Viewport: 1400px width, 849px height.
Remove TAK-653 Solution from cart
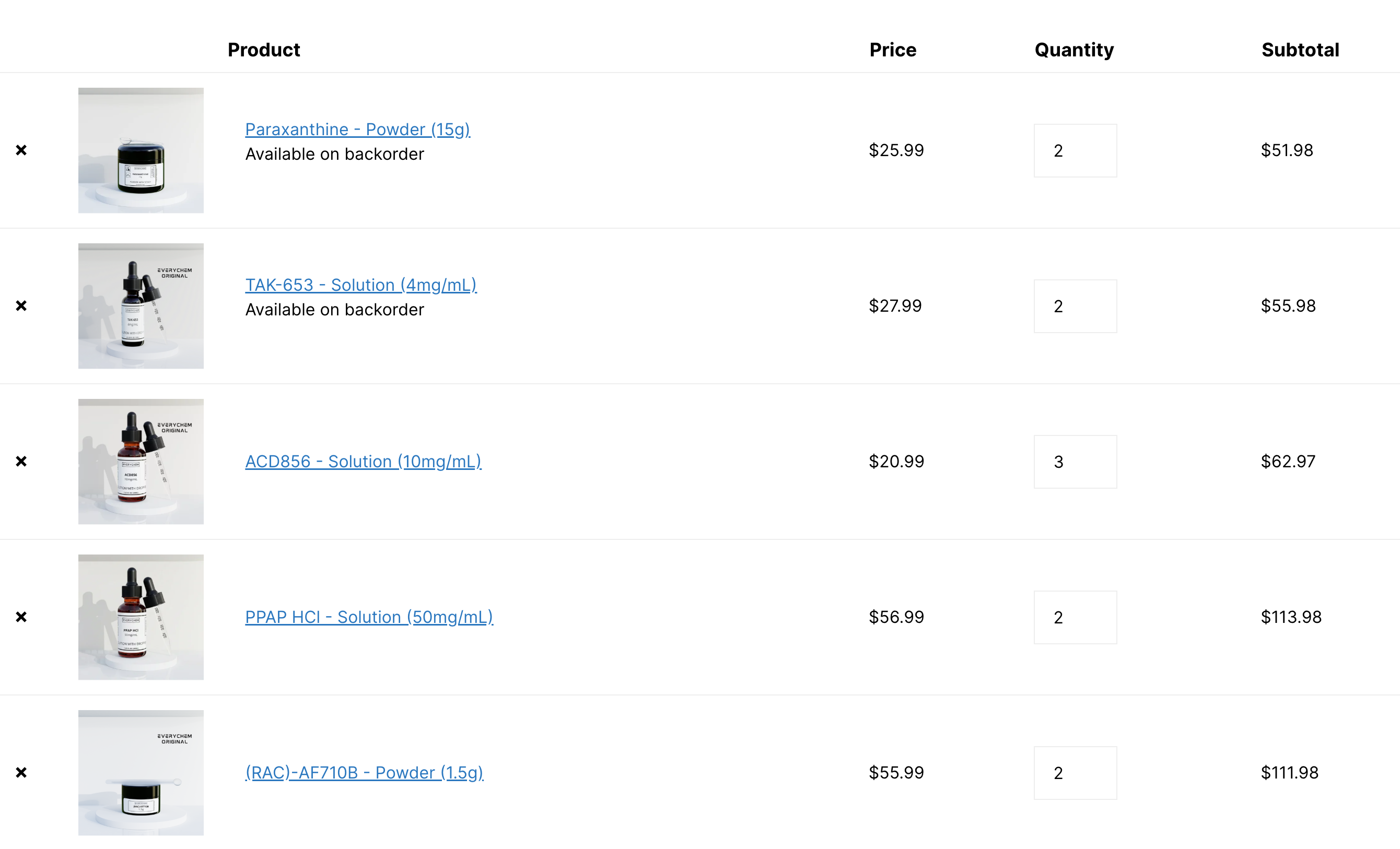pos(21,305)
